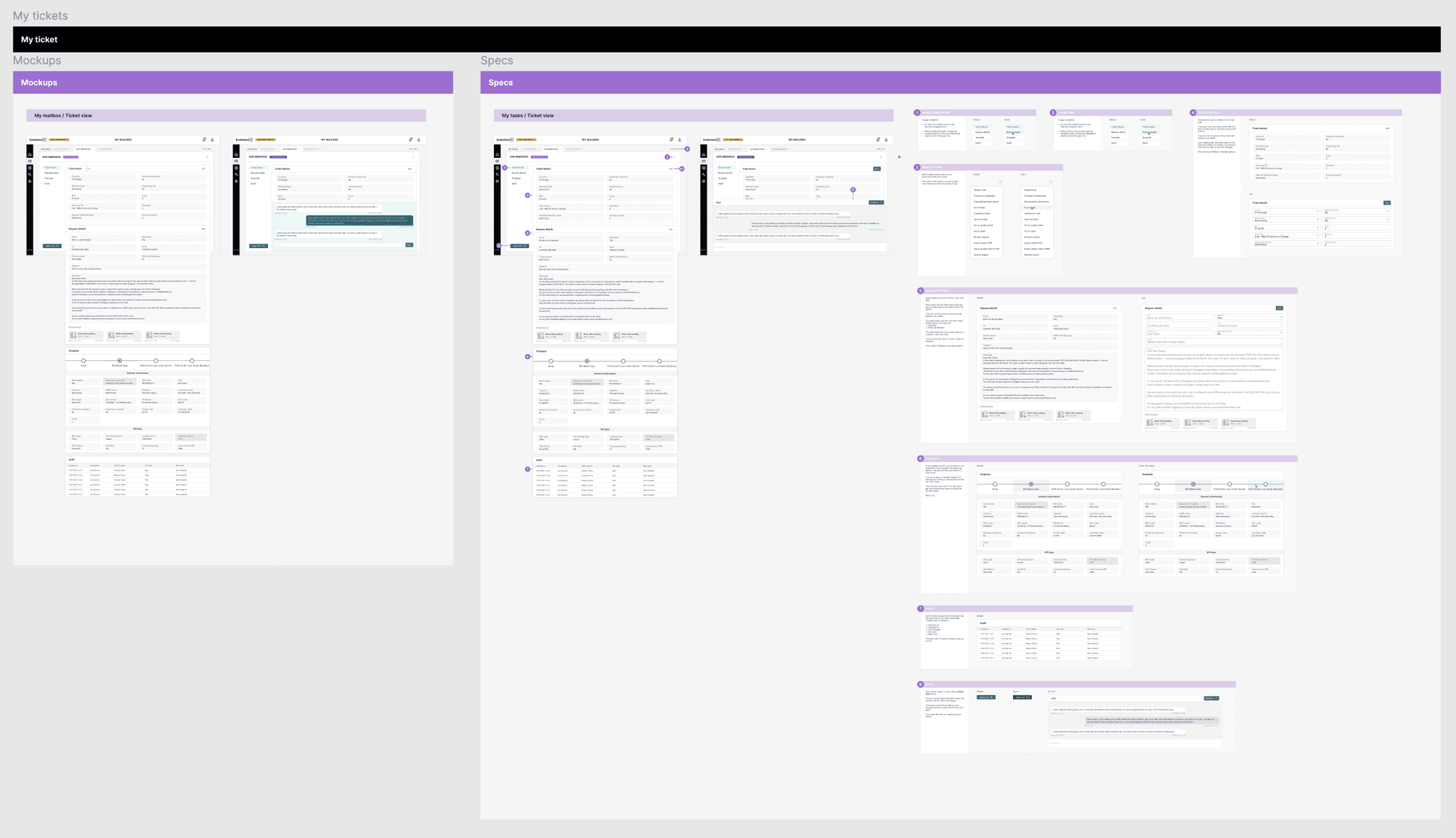1456x838 pixels.
Task: Open Accounting request type dropdown in edit spec
Action: [x=1285, y=220]
